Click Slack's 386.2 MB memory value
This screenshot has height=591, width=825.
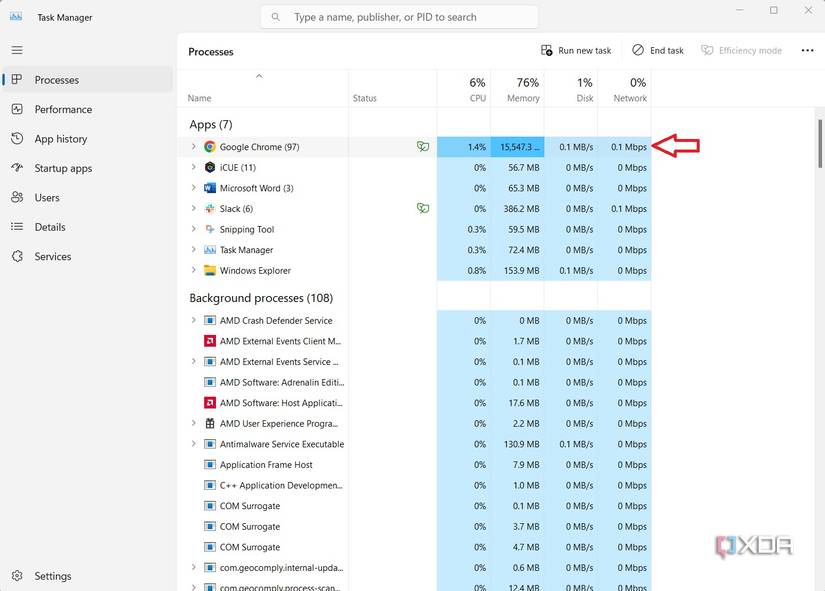coord(521,208)
